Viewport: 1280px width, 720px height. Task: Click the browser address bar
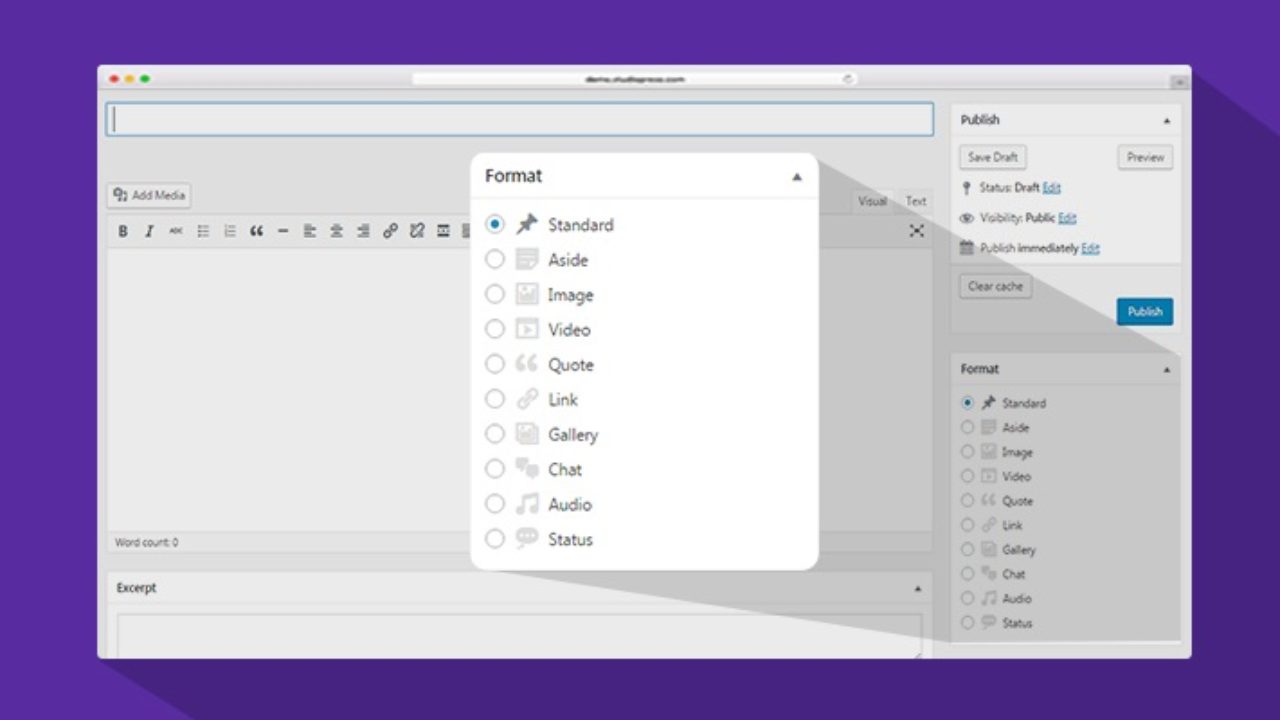pos(635,78)
